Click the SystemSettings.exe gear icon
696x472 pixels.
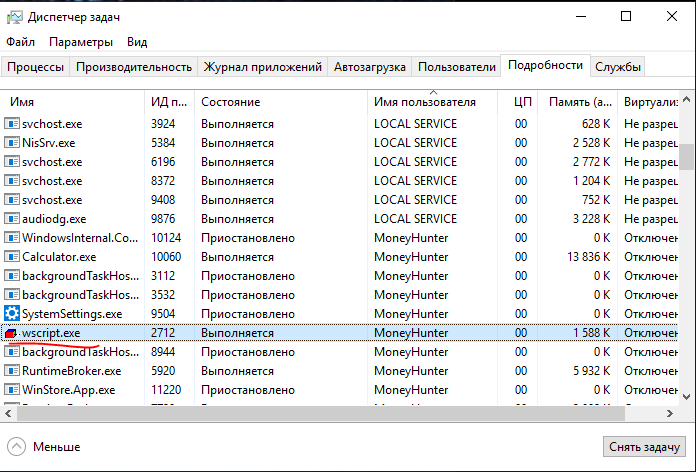(12, 314)
